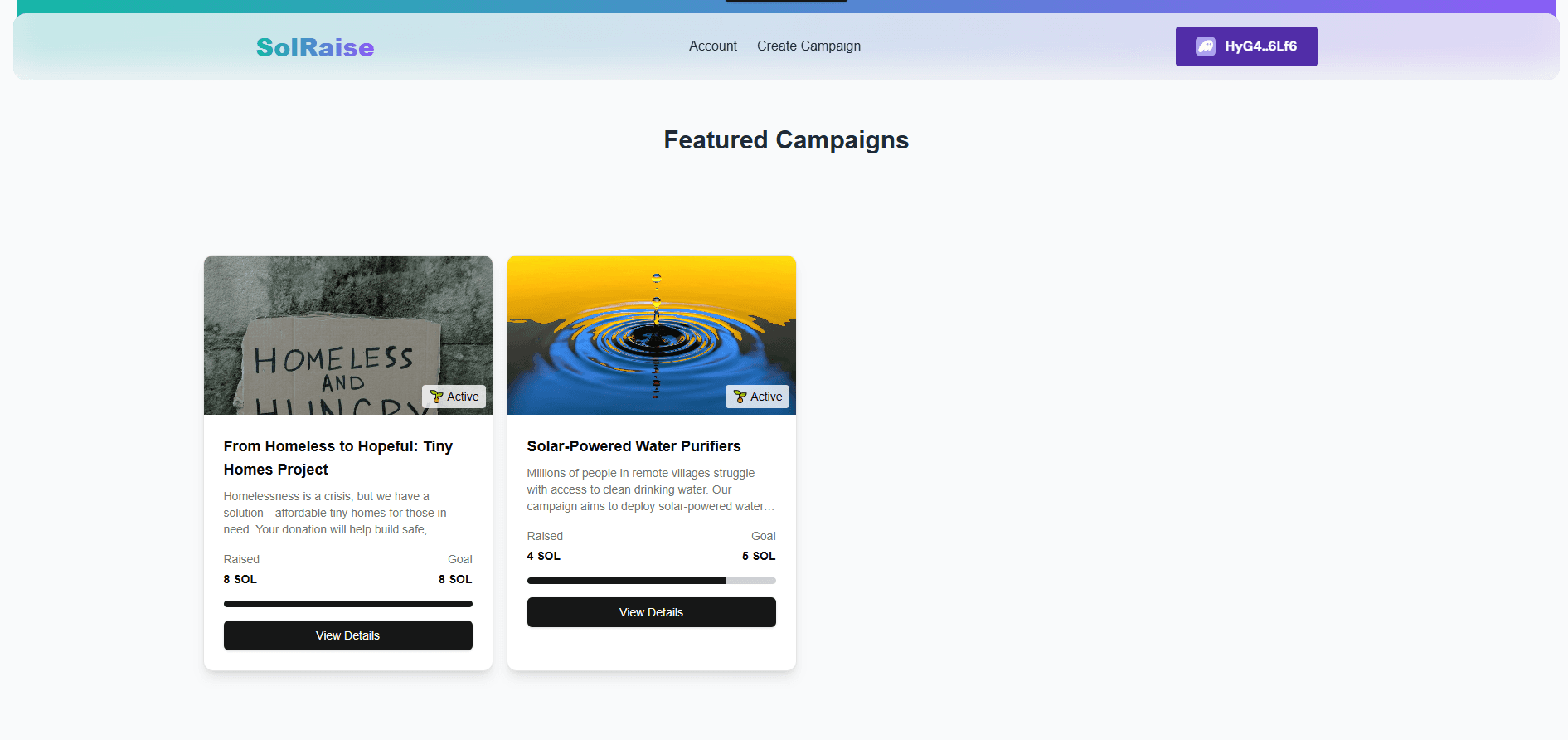Click the water ripple campaign image

[x=652, y=335]
